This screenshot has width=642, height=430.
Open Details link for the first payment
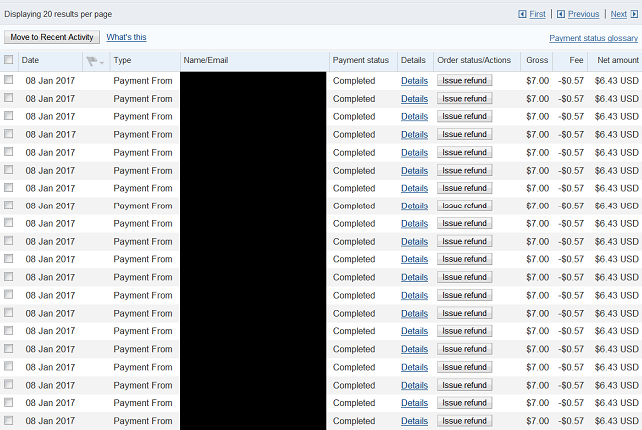pyautogui.click(x=414, y=81)
